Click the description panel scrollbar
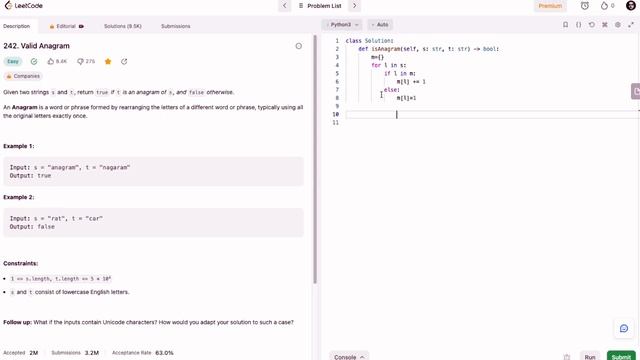 click(315, 159)
